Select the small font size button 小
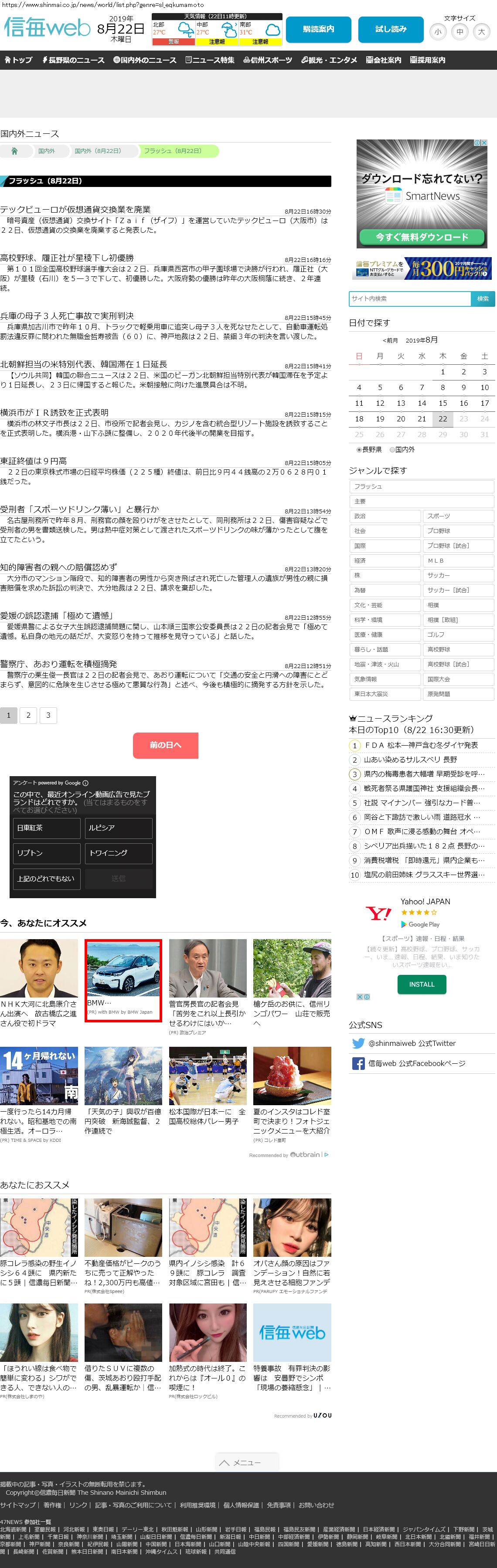Image resolution: width=497 pixels, height=1568 pixels. click(438, 32)
